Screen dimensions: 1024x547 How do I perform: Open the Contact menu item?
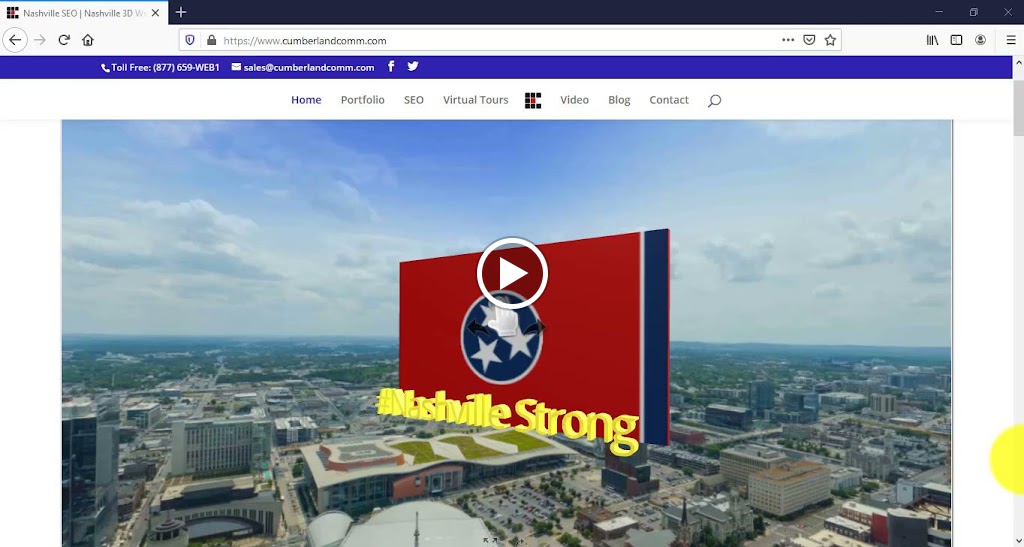(x=669, y=100)
